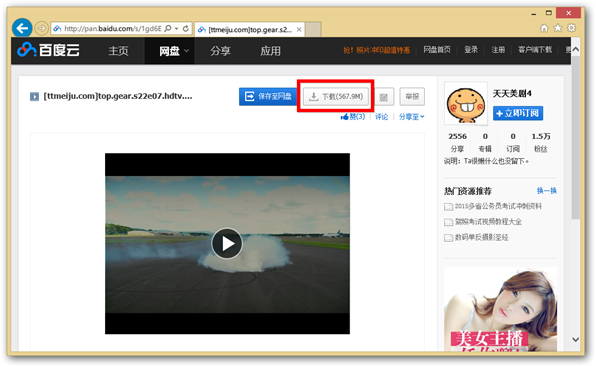Click the 下载(567.9M) download button
The height and width of the screenshot is (367, 596).
(336, 96)
